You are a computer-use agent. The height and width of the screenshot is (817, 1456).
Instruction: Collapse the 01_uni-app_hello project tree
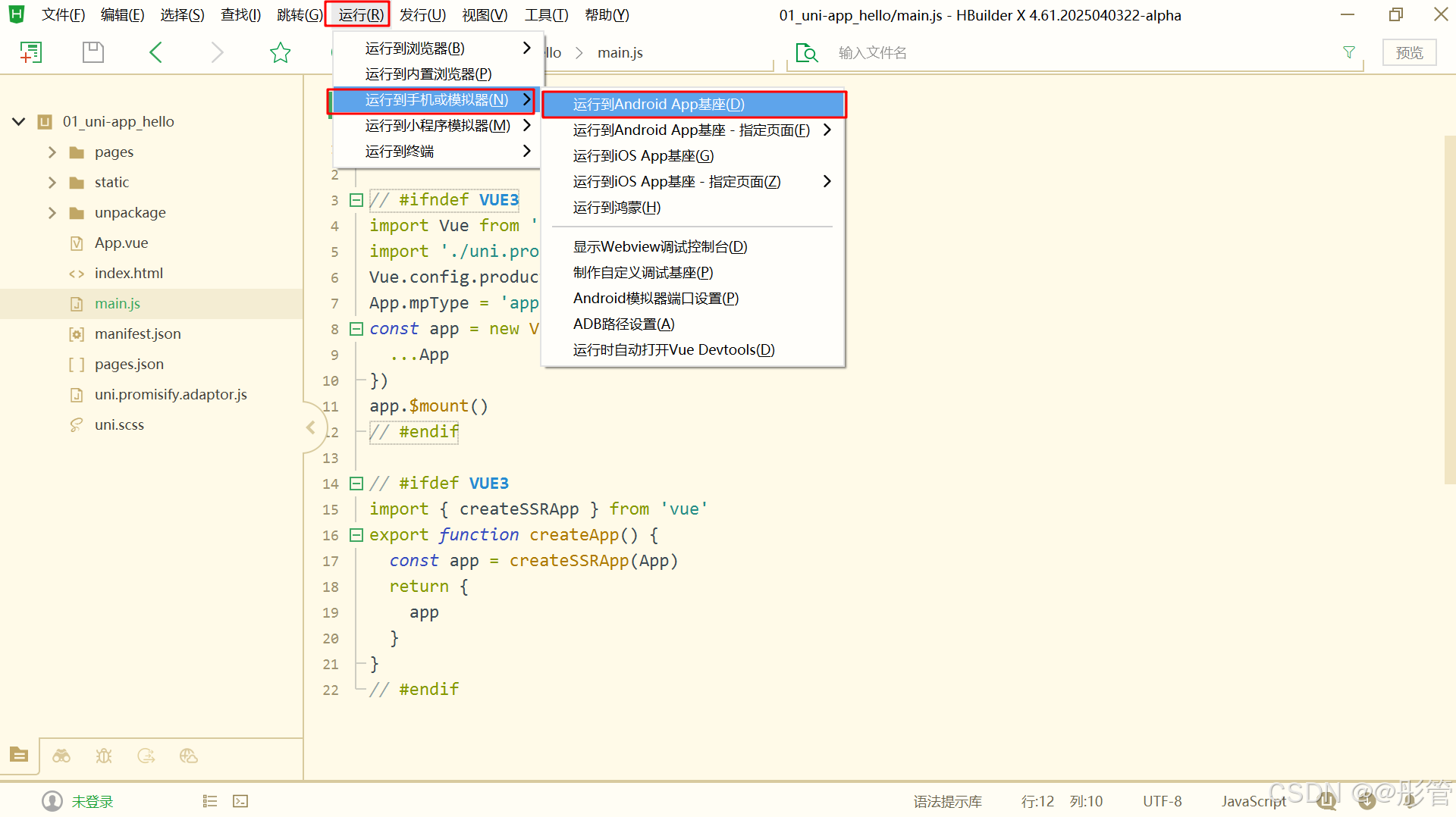[x=19, y=121]
